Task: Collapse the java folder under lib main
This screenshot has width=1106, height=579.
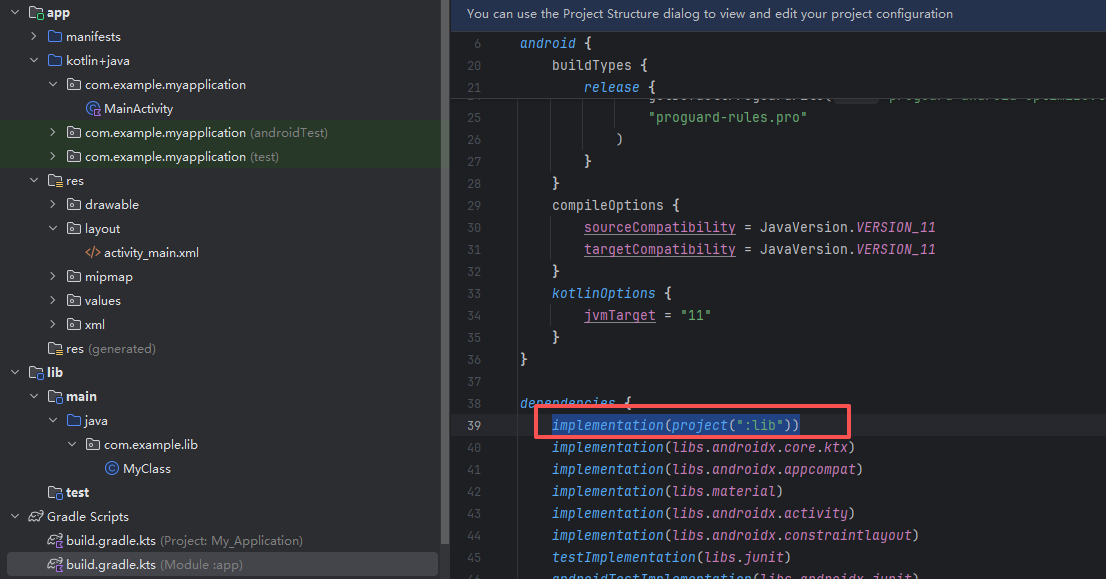Action: coord(53,420)
